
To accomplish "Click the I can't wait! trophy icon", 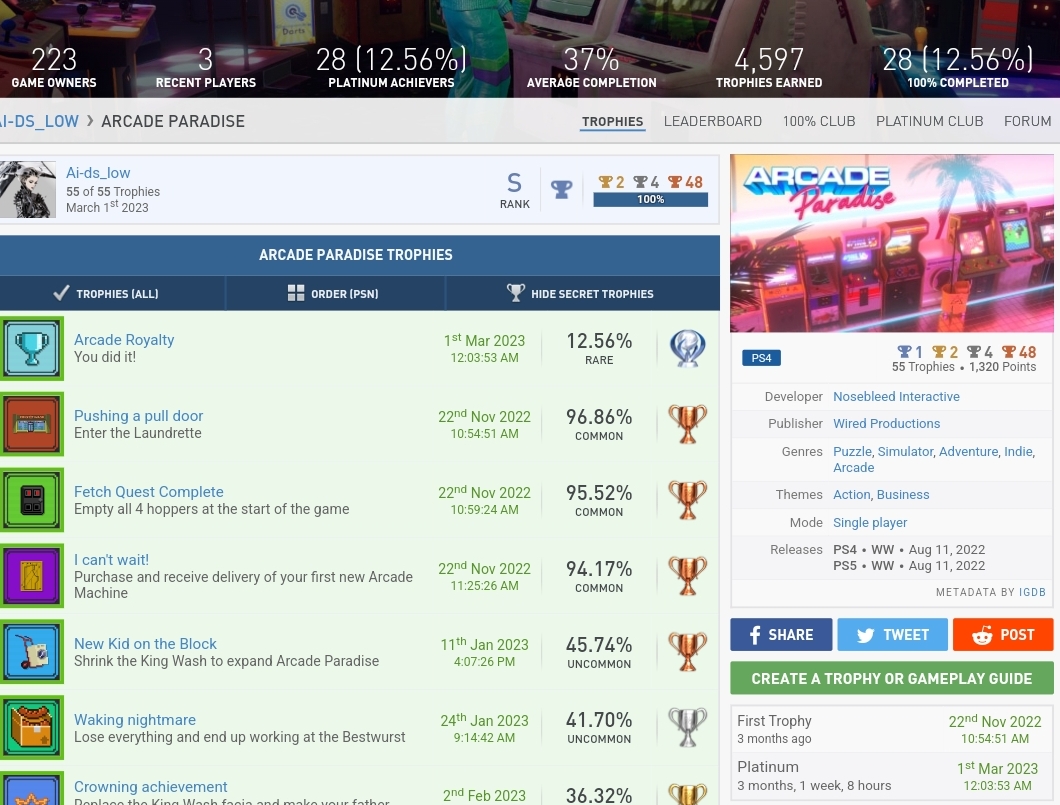I will coord(32,576).
